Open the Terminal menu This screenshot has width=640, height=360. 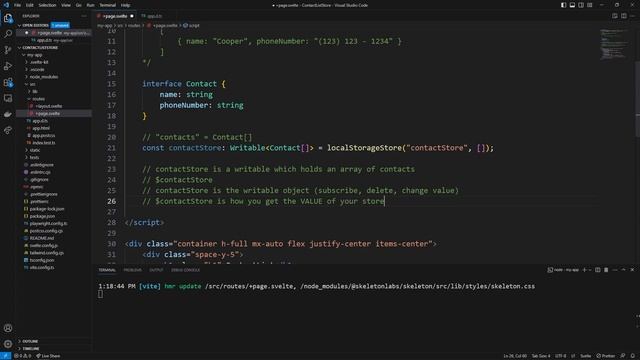click(x=108, y=5)
